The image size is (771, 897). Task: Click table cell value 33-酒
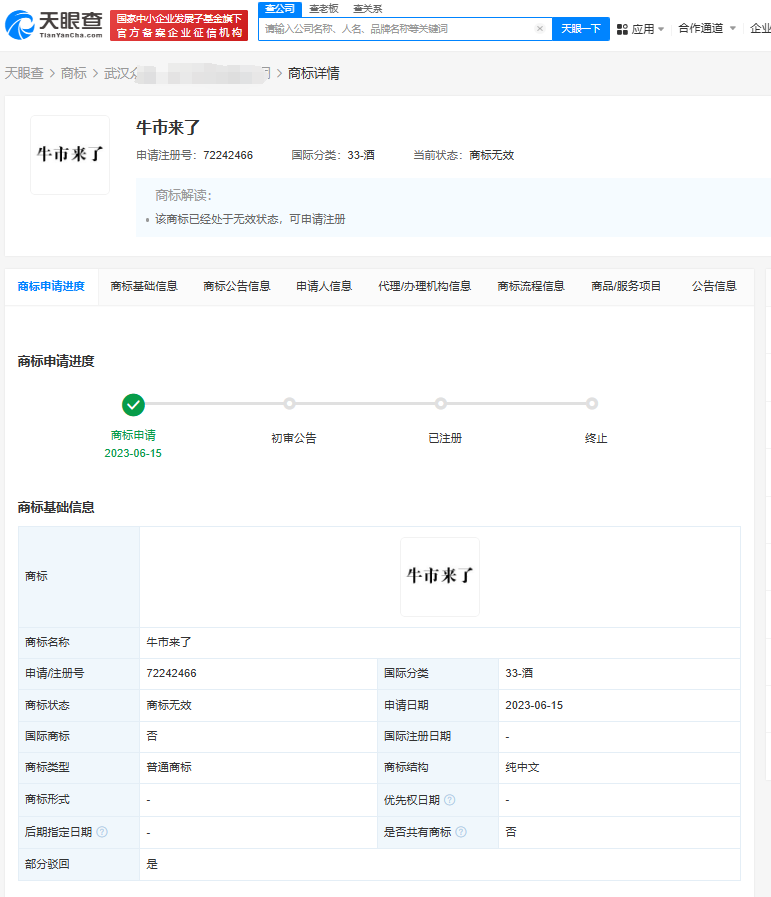pyautogui.click(x=519, y=673)
